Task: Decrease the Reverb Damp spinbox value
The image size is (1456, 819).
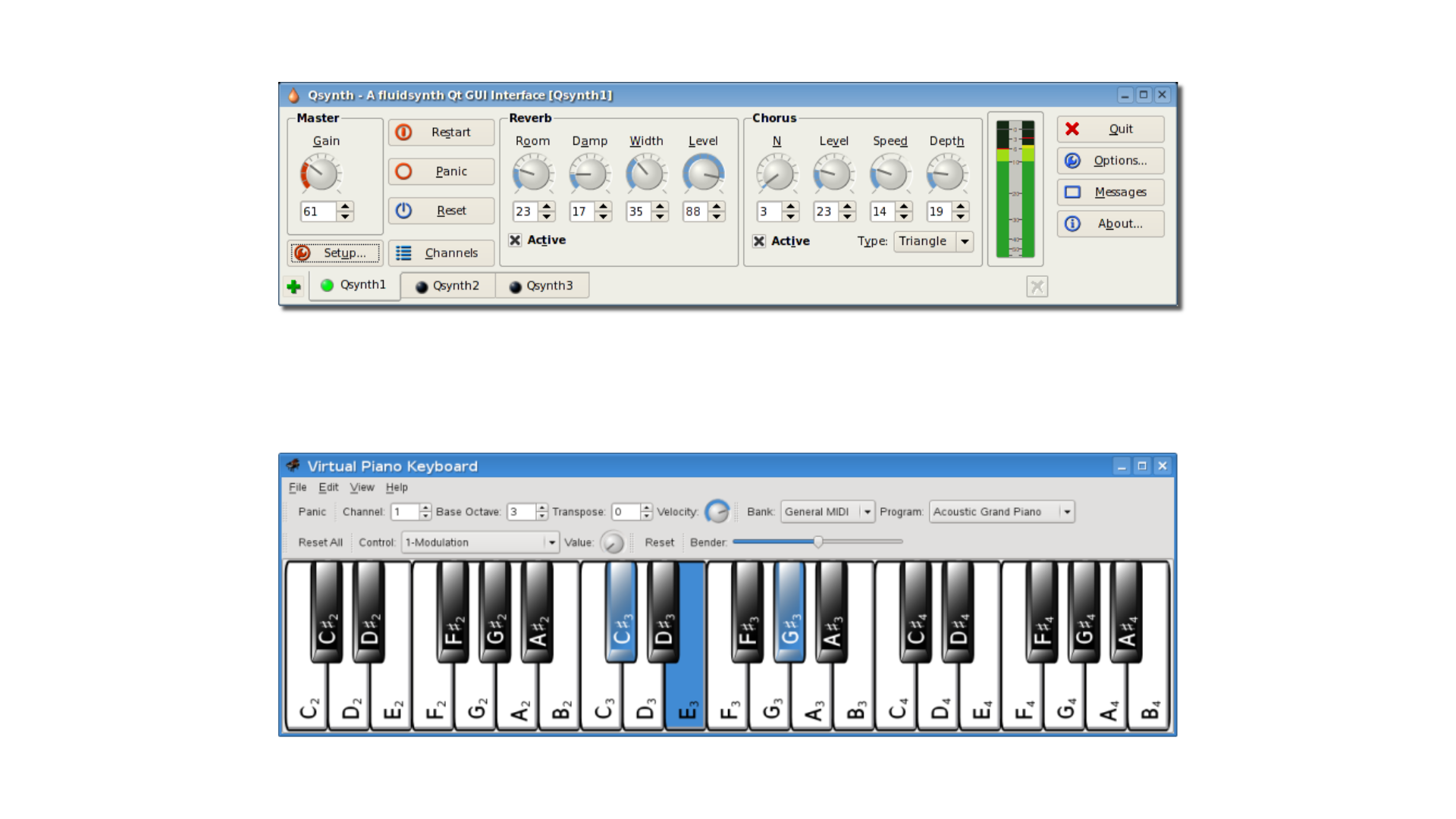Action: tap(604, 217)
